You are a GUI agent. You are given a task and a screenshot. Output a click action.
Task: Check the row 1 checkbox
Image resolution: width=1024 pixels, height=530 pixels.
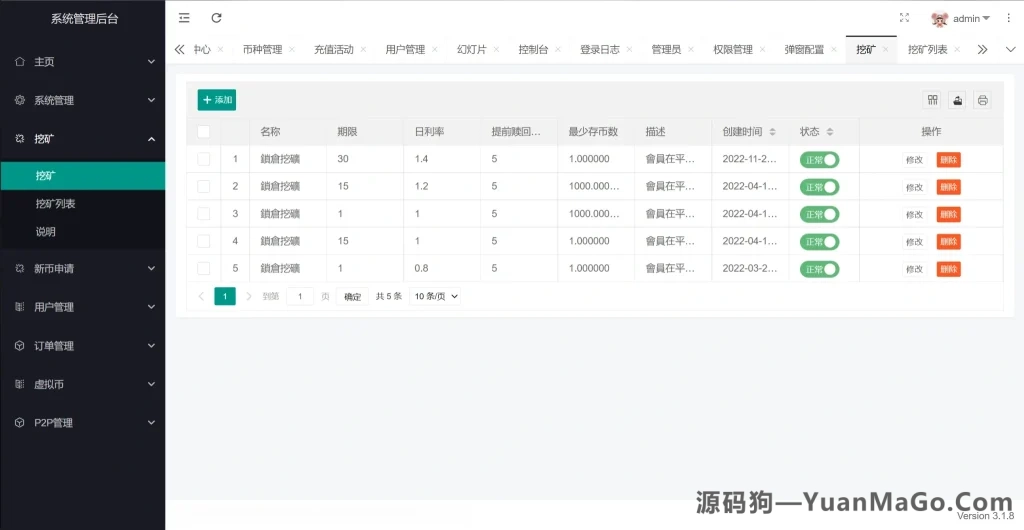(204, 159)
